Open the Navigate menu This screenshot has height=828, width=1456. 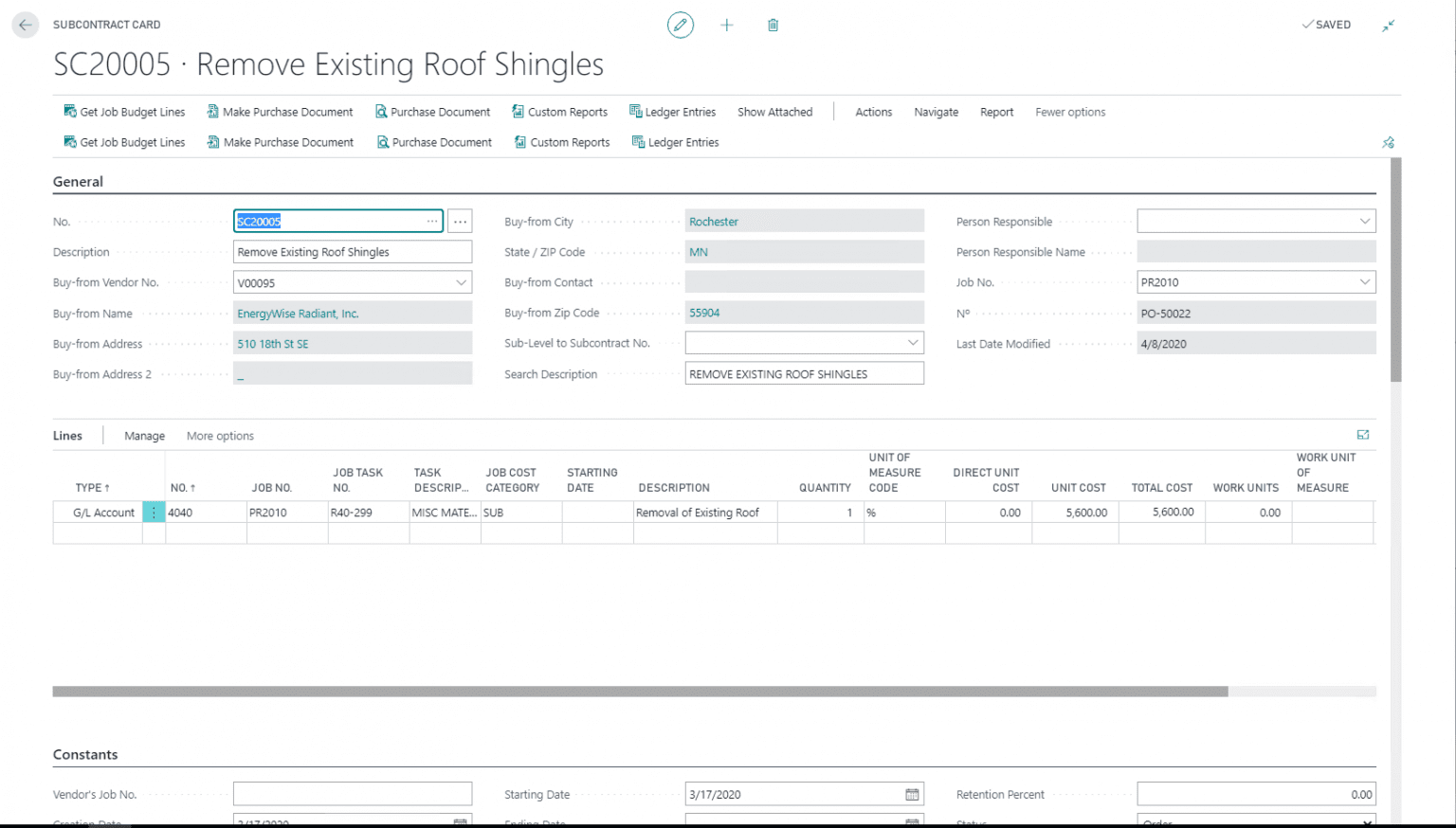click(x=936, y=112)
